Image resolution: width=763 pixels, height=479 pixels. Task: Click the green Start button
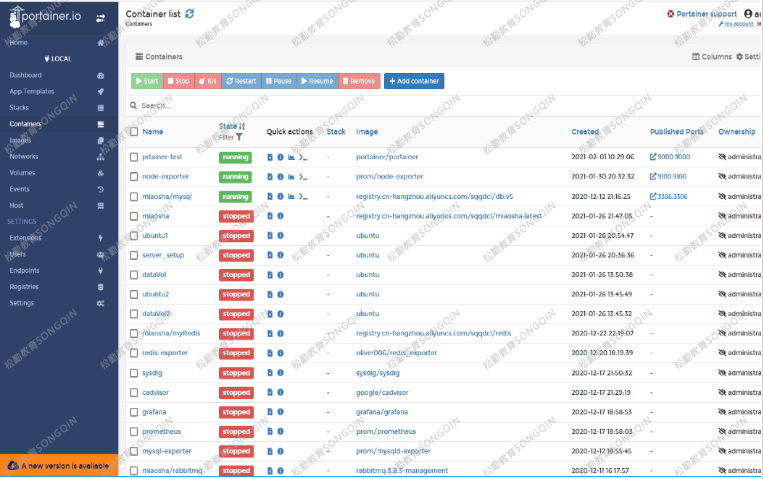[147, 81]
